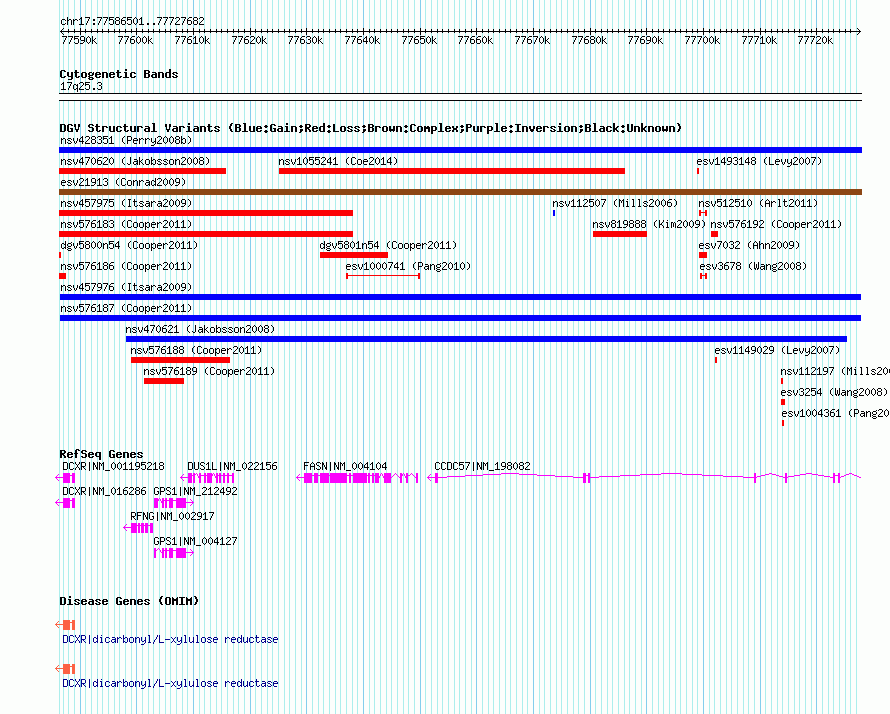Click the blue nsv457976 (Itsara2009) bar
This screenshot has width=890, height=714.
point(460,297)
